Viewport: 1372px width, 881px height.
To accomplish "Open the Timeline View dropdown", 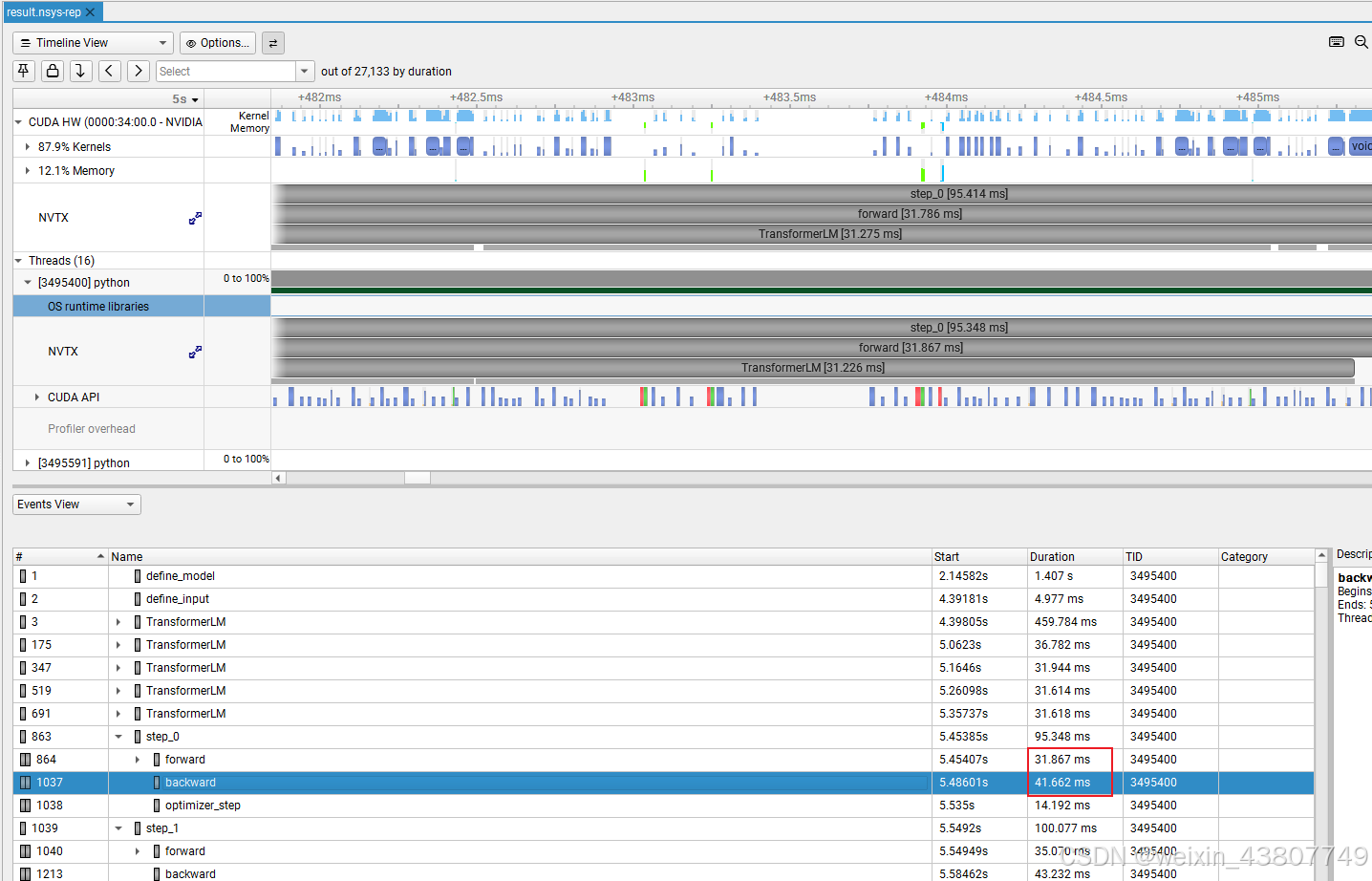I will (x=94, y=43).
